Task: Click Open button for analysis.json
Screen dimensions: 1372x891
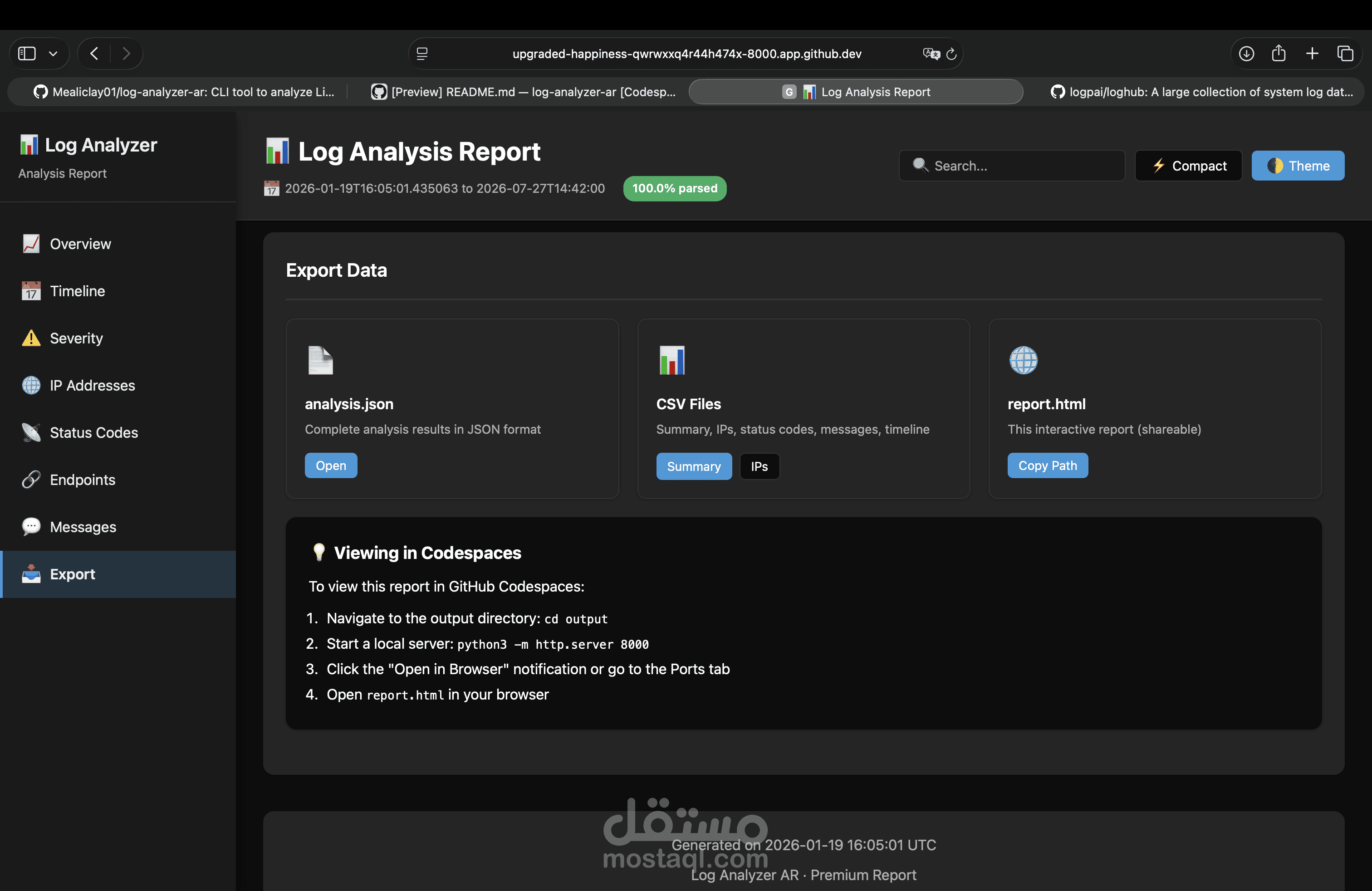Action: coord(331,465)
